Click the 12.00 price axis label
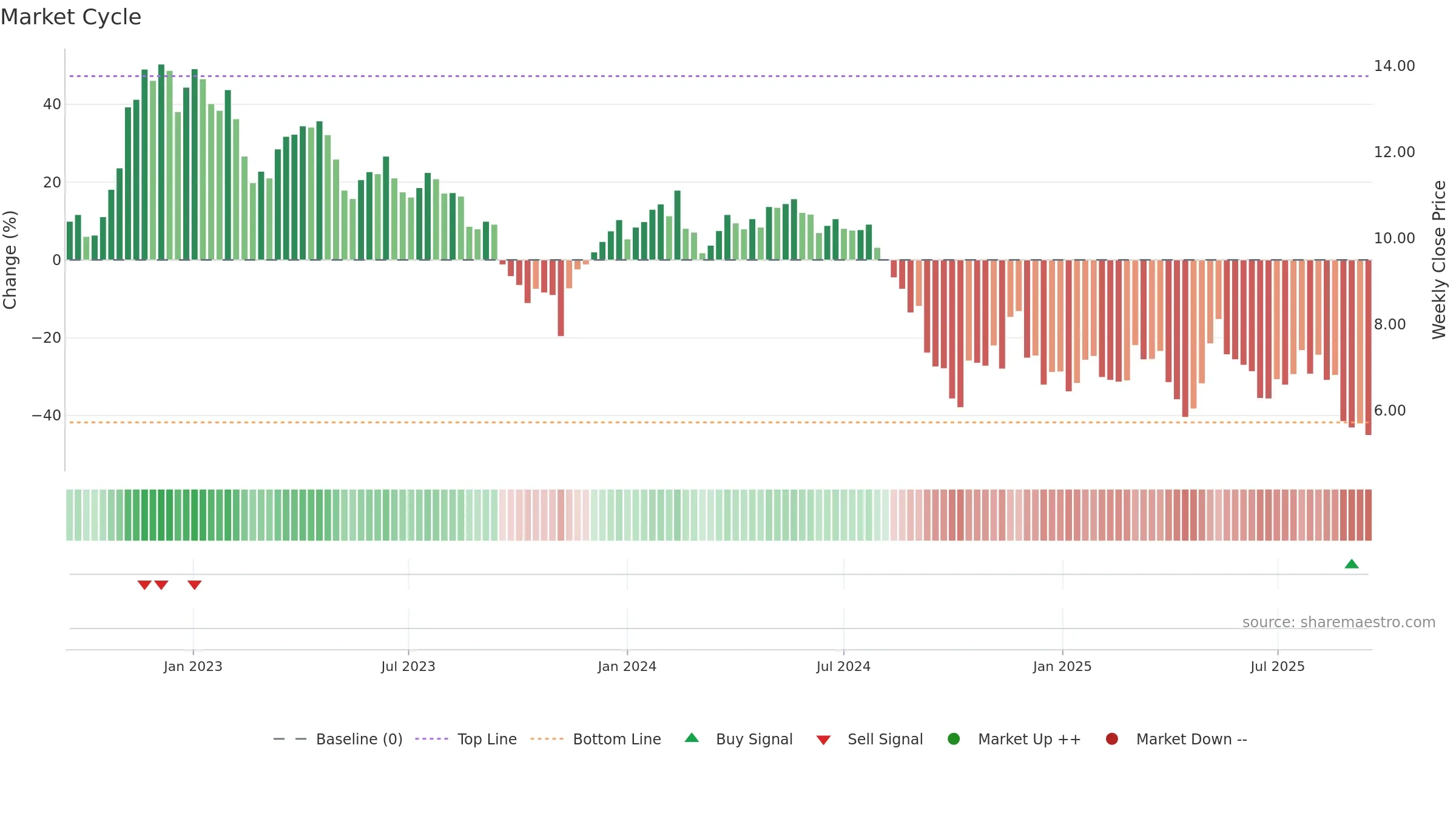1456x819 pixels. pos(1394,152)
